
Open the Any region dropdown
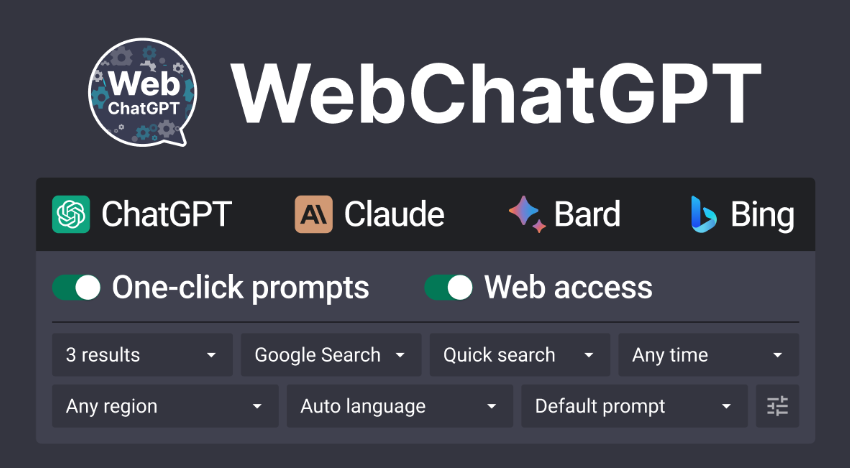[165, 406]
